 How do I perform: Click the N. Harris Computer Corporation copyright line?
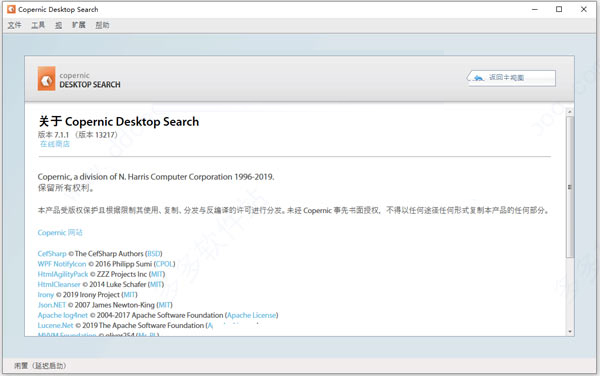pos(156,177)
